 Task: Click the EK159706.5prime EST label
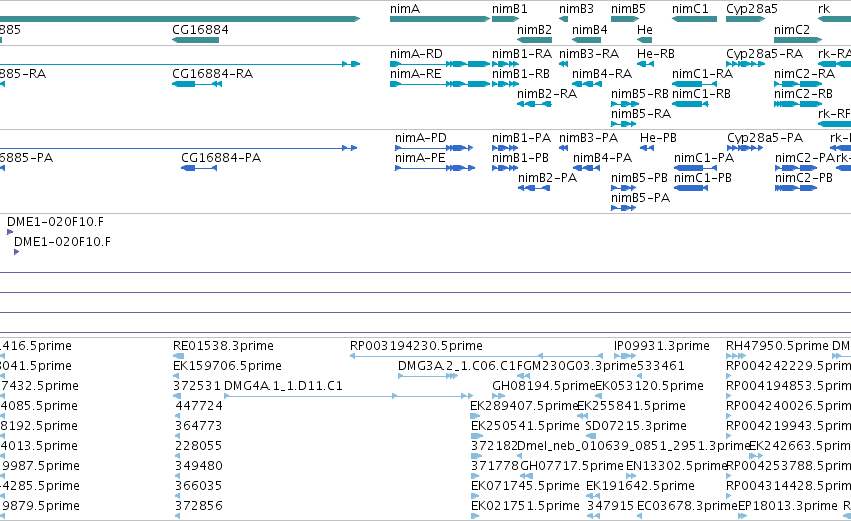227,366
